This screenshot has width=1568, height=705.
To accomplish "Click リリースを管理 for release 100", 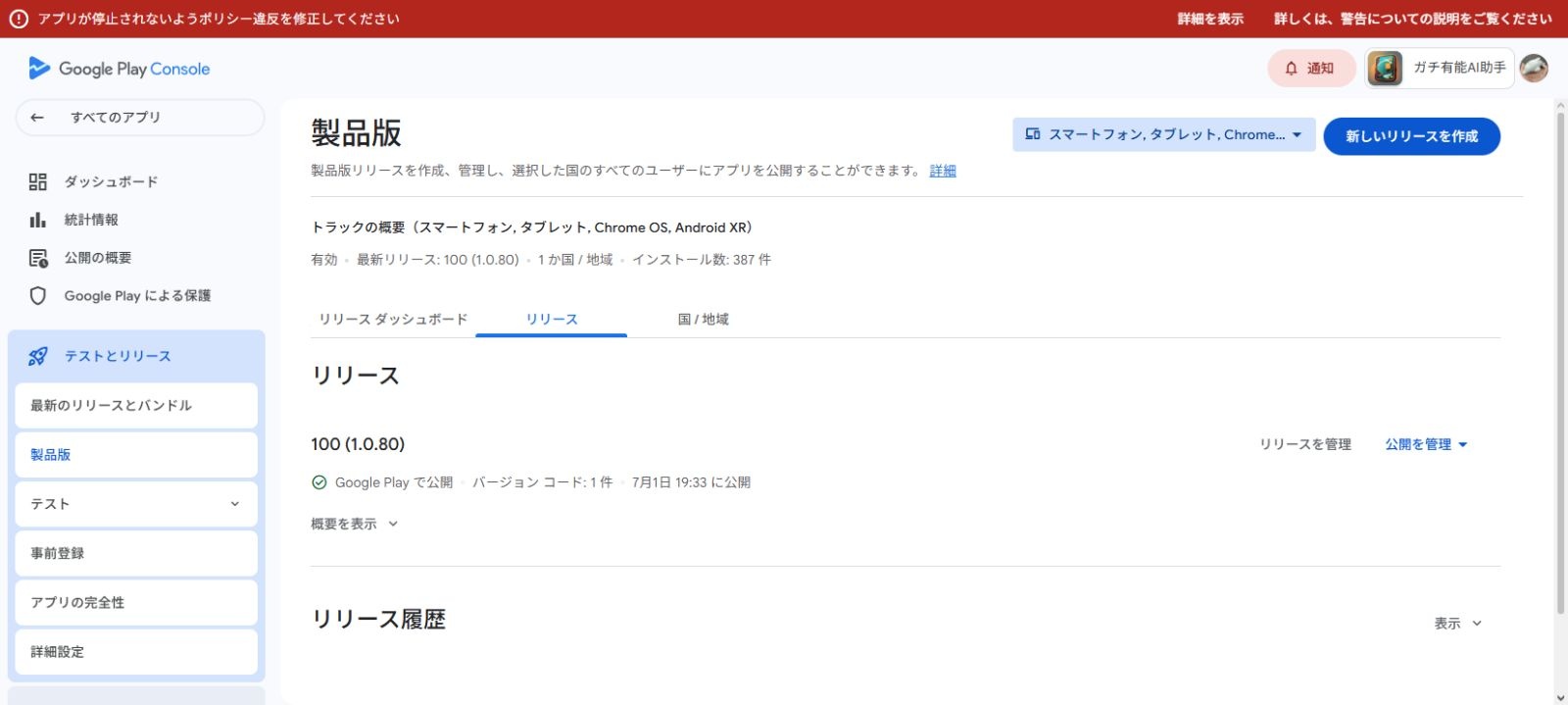I will click(x=1305, y=444).
